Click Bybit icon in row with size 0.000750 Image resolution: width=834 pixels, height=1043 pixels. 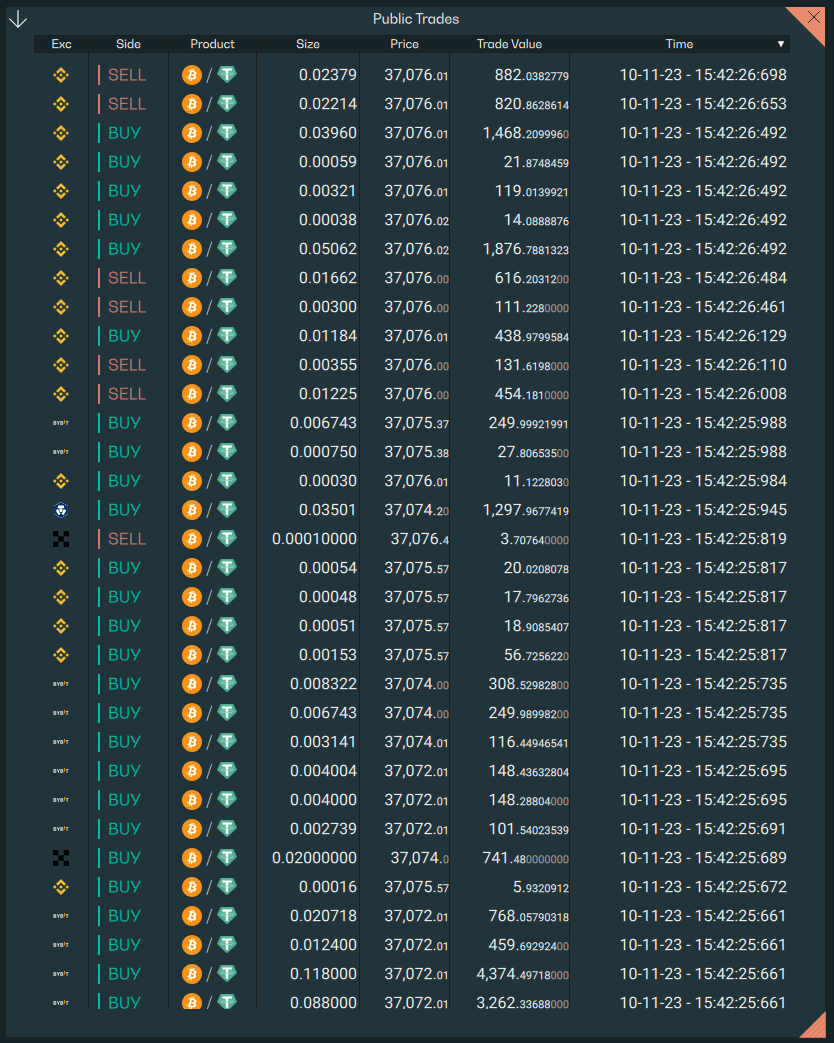click(61, 452)
